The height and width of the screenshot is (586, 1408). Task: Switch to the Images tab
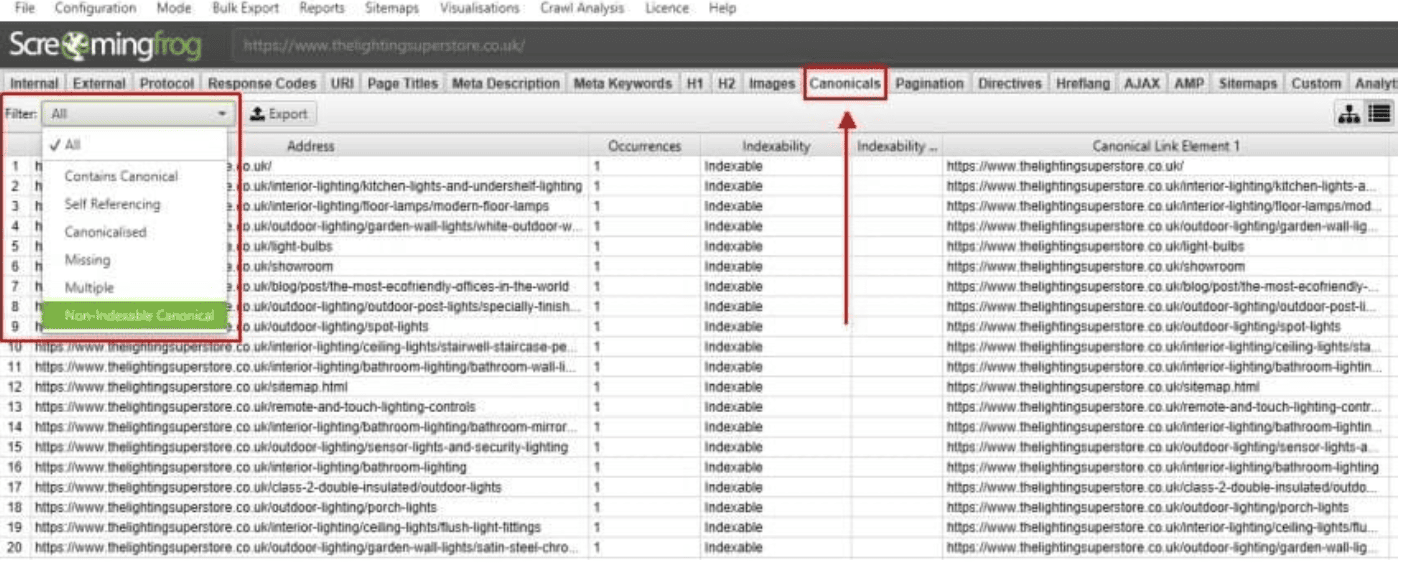pyautogui.click(x=772, y=84)
